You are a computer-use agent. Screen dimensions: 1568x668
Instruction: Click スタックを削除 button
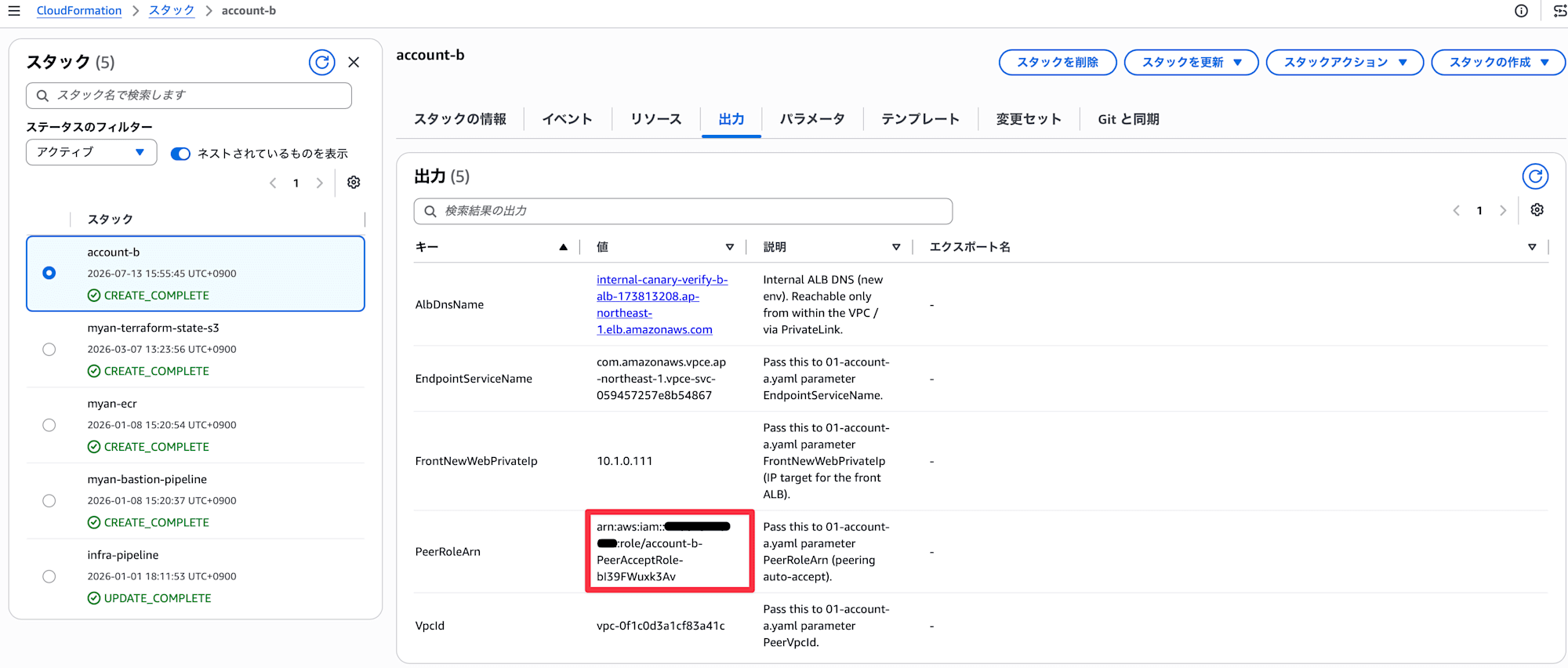coord(1058,62)
